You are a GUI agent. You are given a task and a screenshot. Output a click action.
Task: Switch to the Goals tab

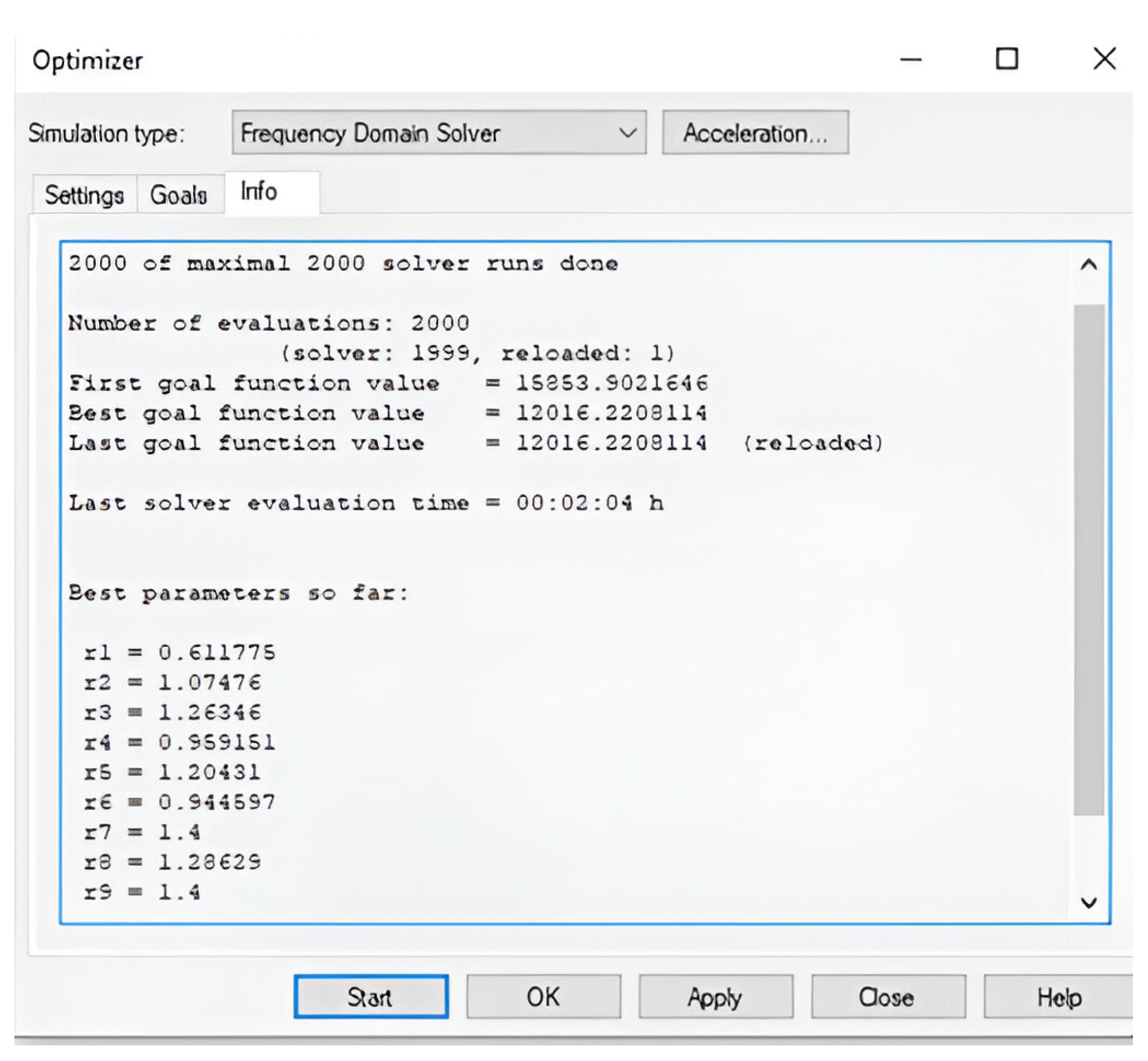tap(179, 195)
